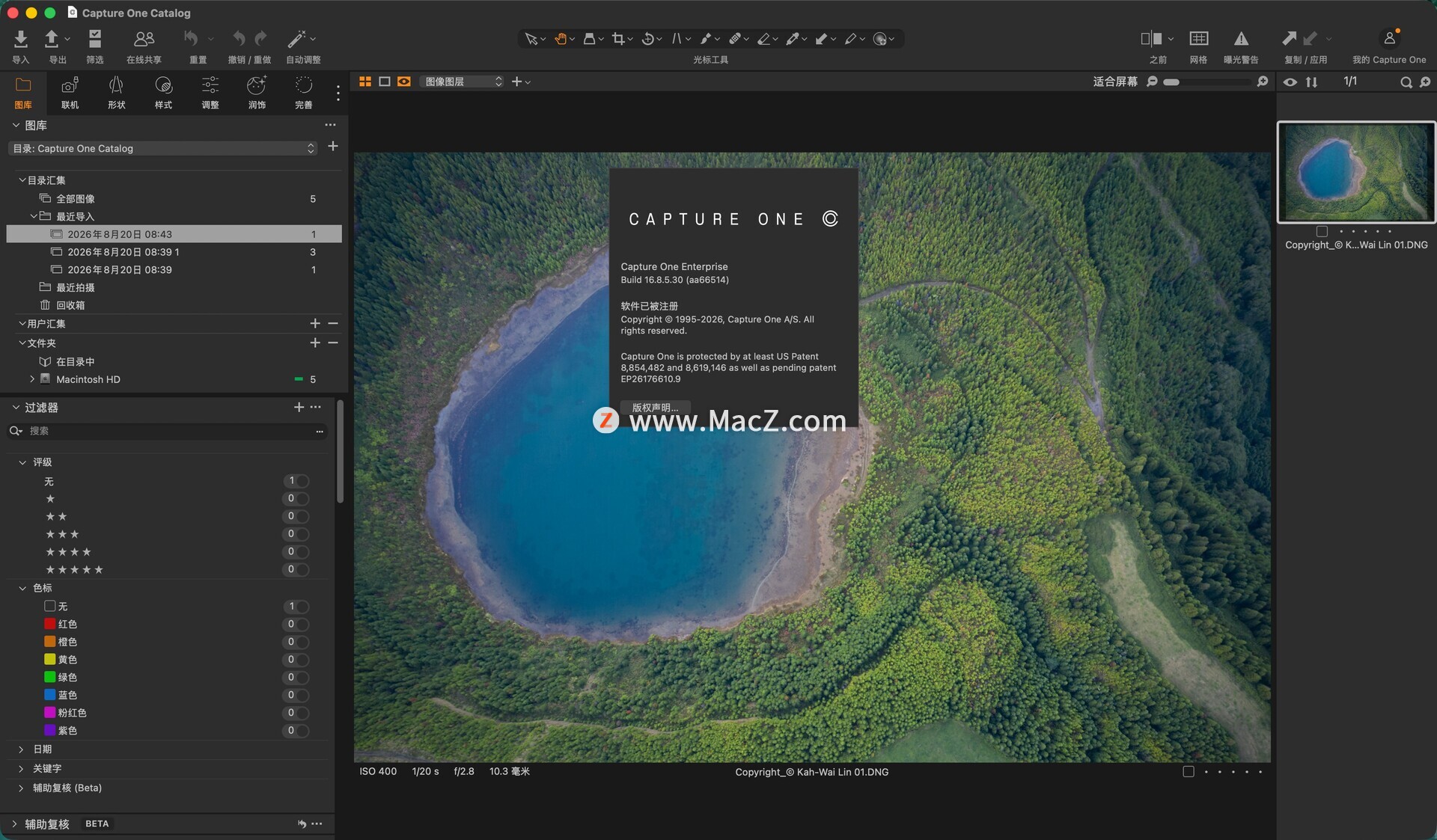Open the Cull (筛选) tool
1437x840 pixels.
pyautogui.click(x=95, y=39)
